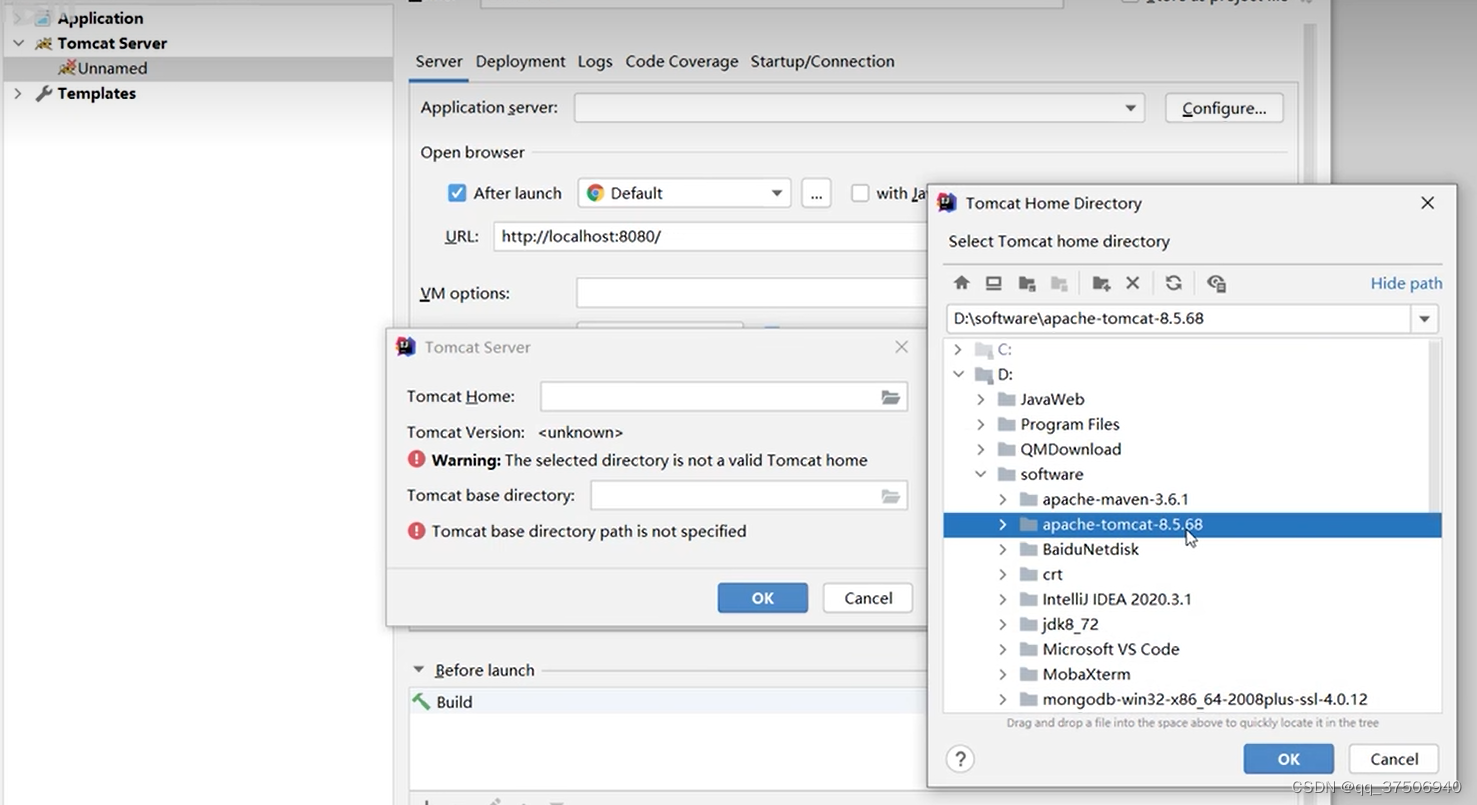
Task: Collapse D: drive in tree
Action: point(958,374)
